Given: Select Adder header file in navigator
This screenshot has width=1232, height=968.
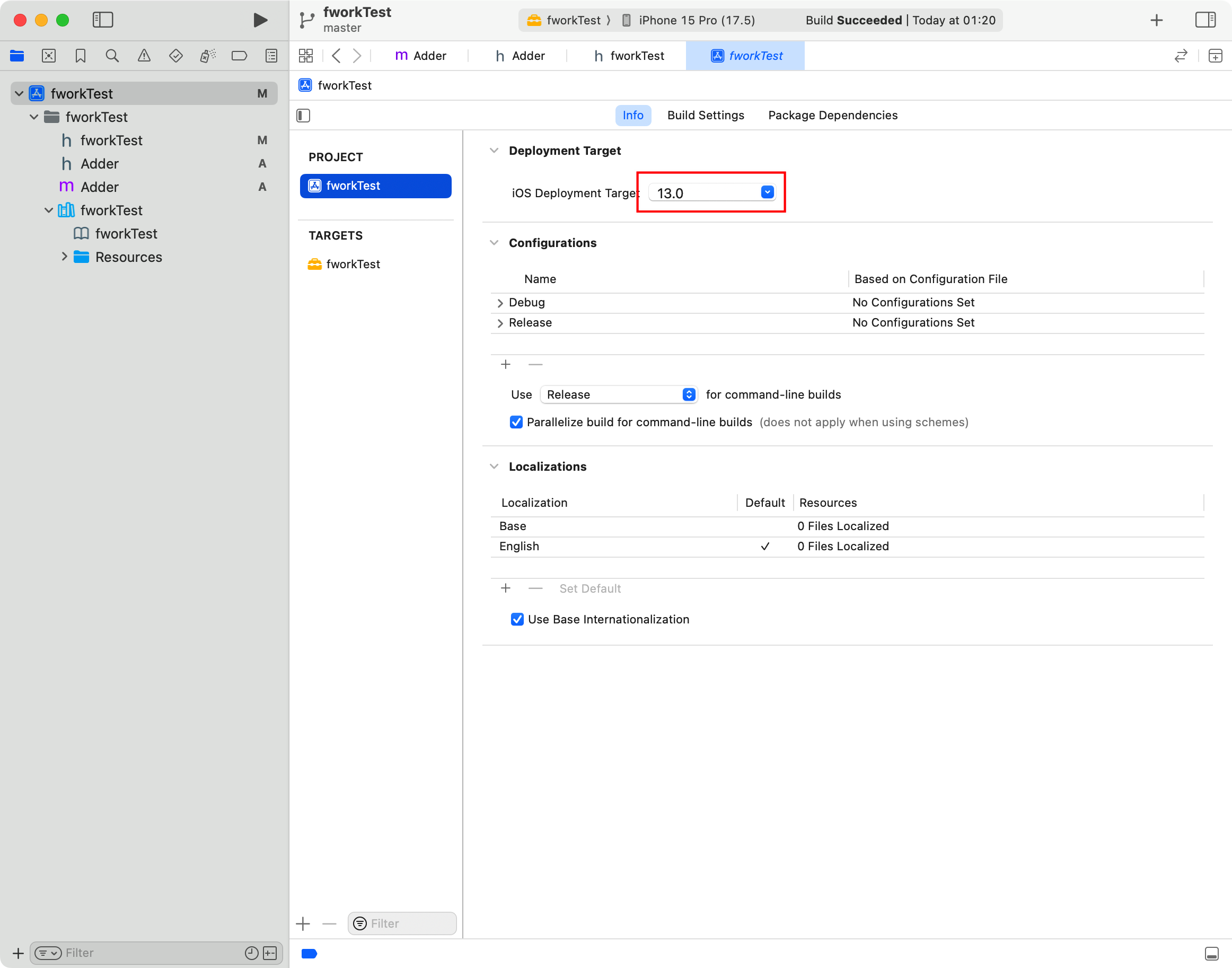Looking at the screenshot, I should tap(144, 164).
